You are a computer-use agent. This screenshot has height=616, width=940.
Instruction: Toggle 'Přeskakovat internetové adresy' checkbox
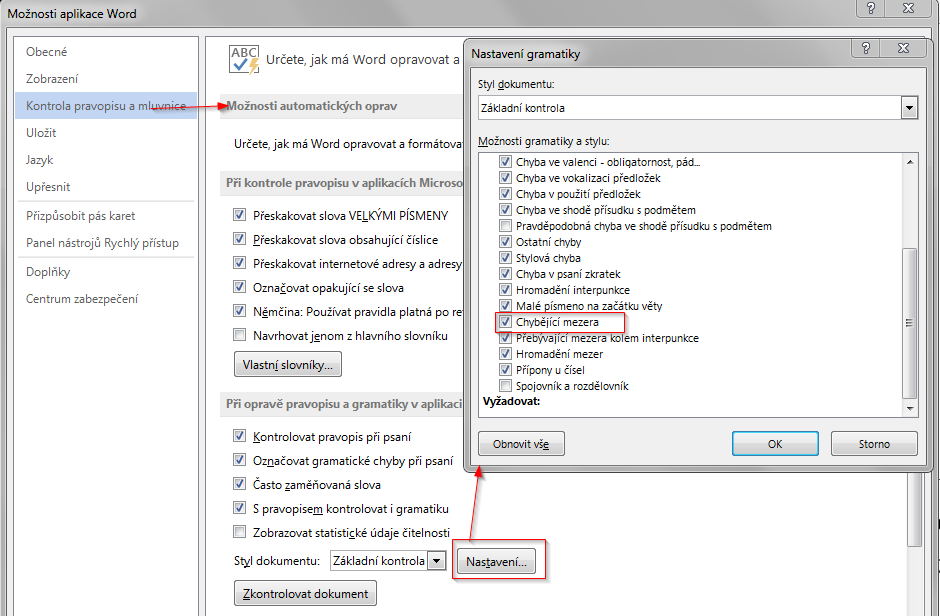(239, 262)
